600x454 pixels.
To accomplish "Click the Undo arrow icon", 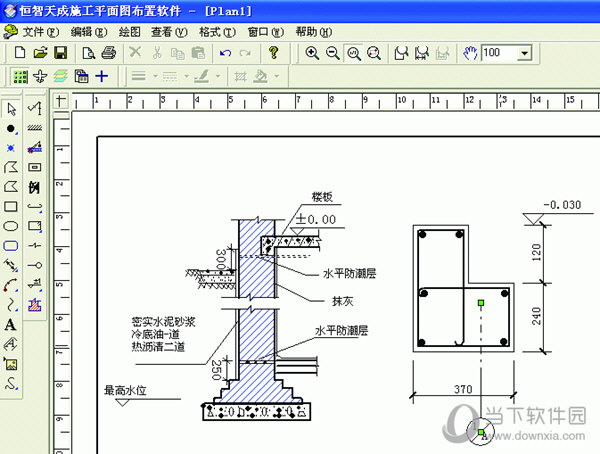I will coord(225,52).
